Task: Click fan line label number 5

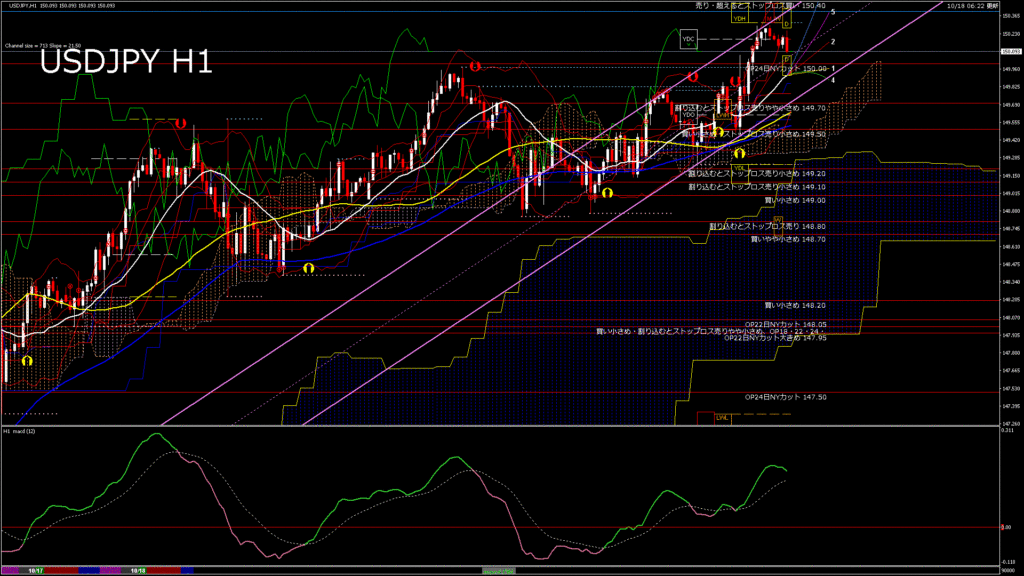Action: [x=833, y=11]
